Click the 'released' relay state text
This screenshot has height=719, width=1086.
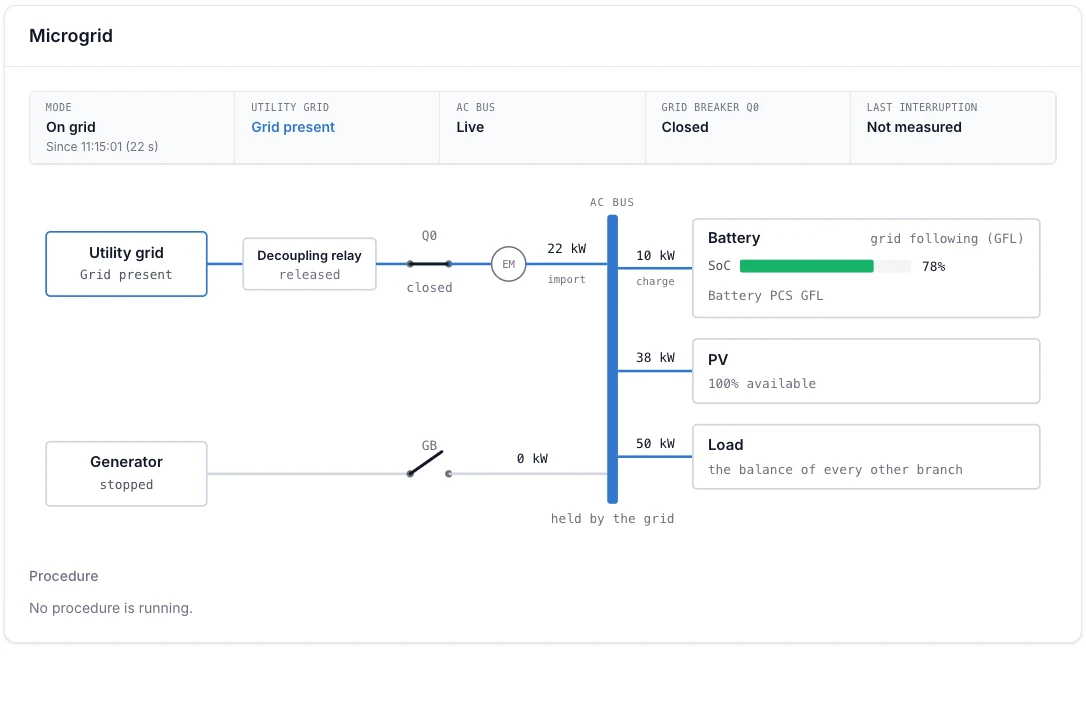pyautogui.click(x=310, y=275)
